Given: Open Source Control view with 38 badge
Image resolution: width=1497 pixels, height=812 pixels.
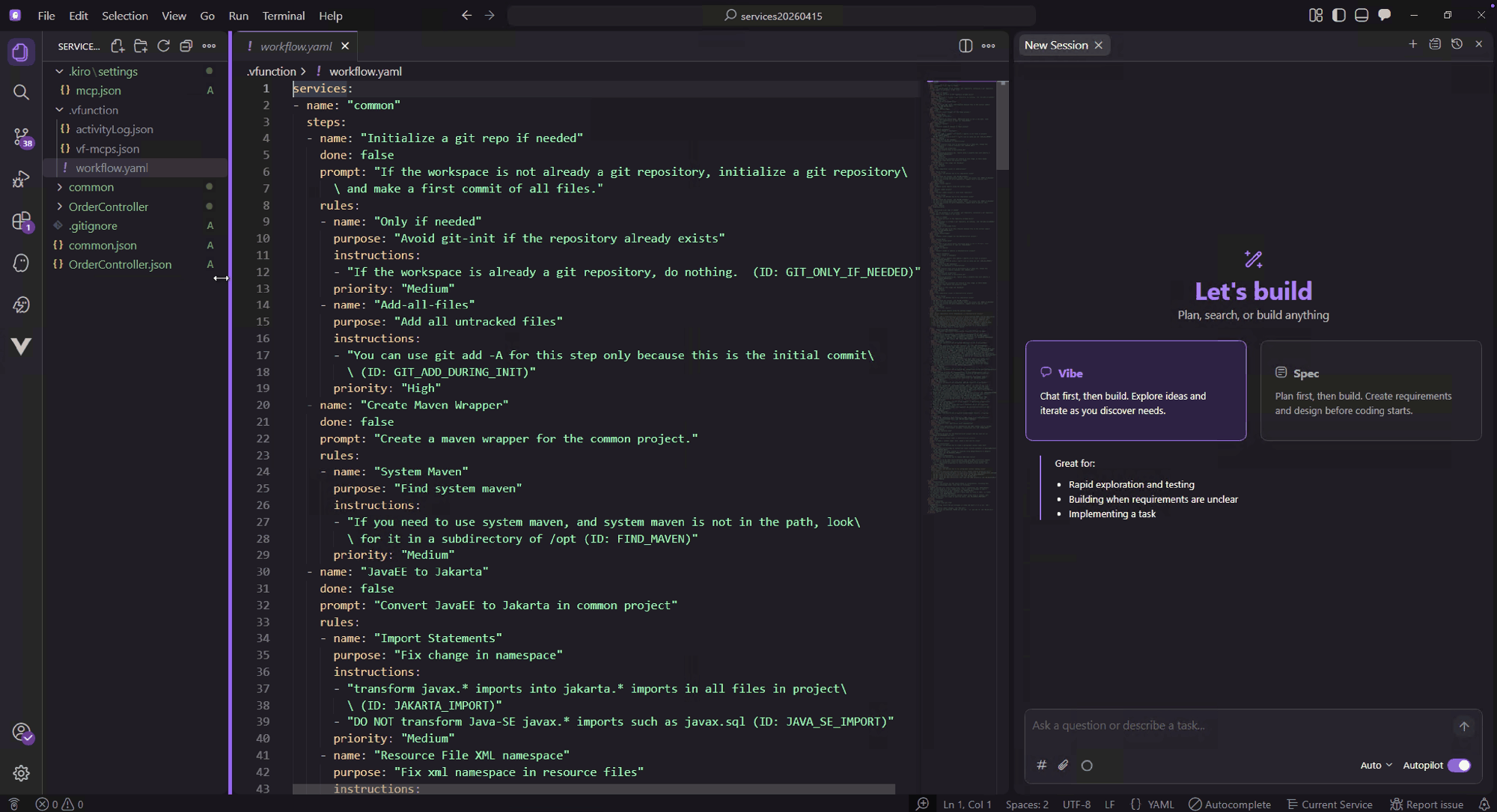Looking at the screenshot, I should (x=22, y=137).
